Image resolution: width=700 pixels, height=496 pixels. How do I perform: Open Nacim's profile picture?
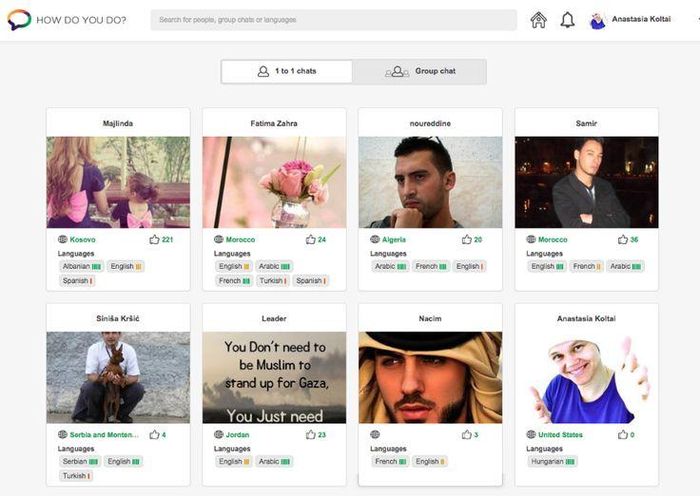430,377
